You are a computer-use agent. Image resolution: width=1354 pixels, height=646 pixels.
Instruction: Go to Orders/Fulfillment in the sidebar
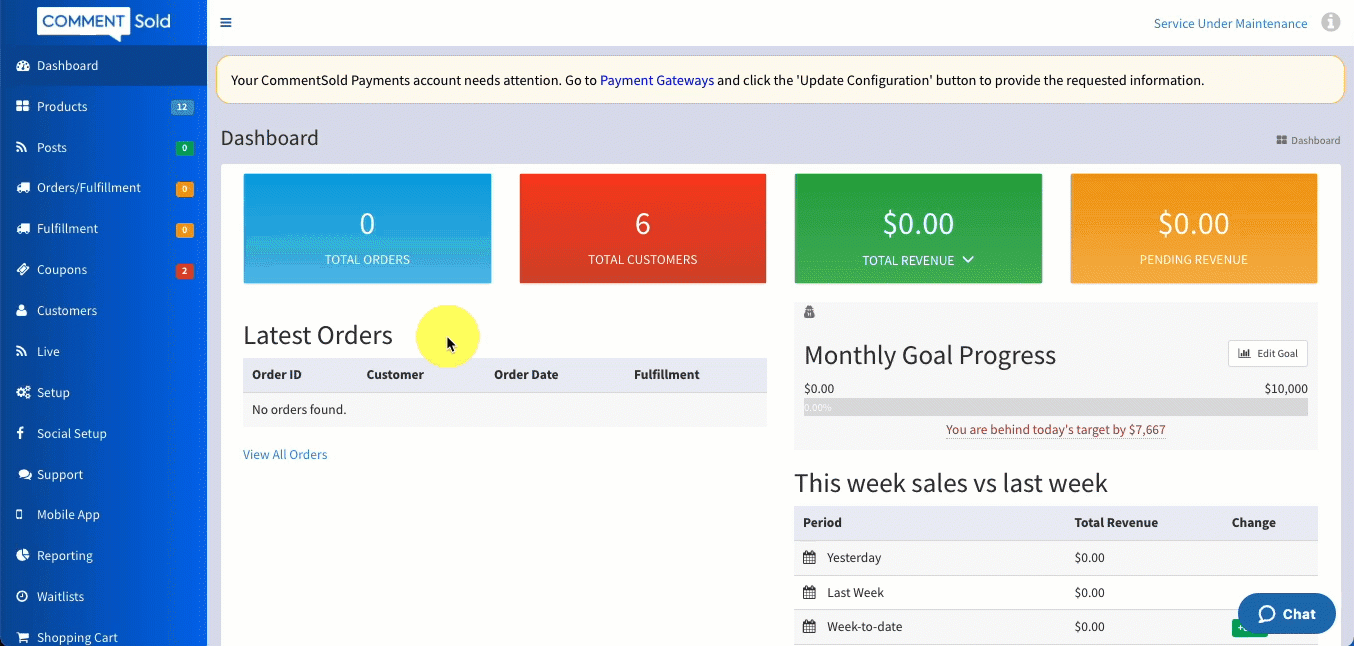(104, 188)
